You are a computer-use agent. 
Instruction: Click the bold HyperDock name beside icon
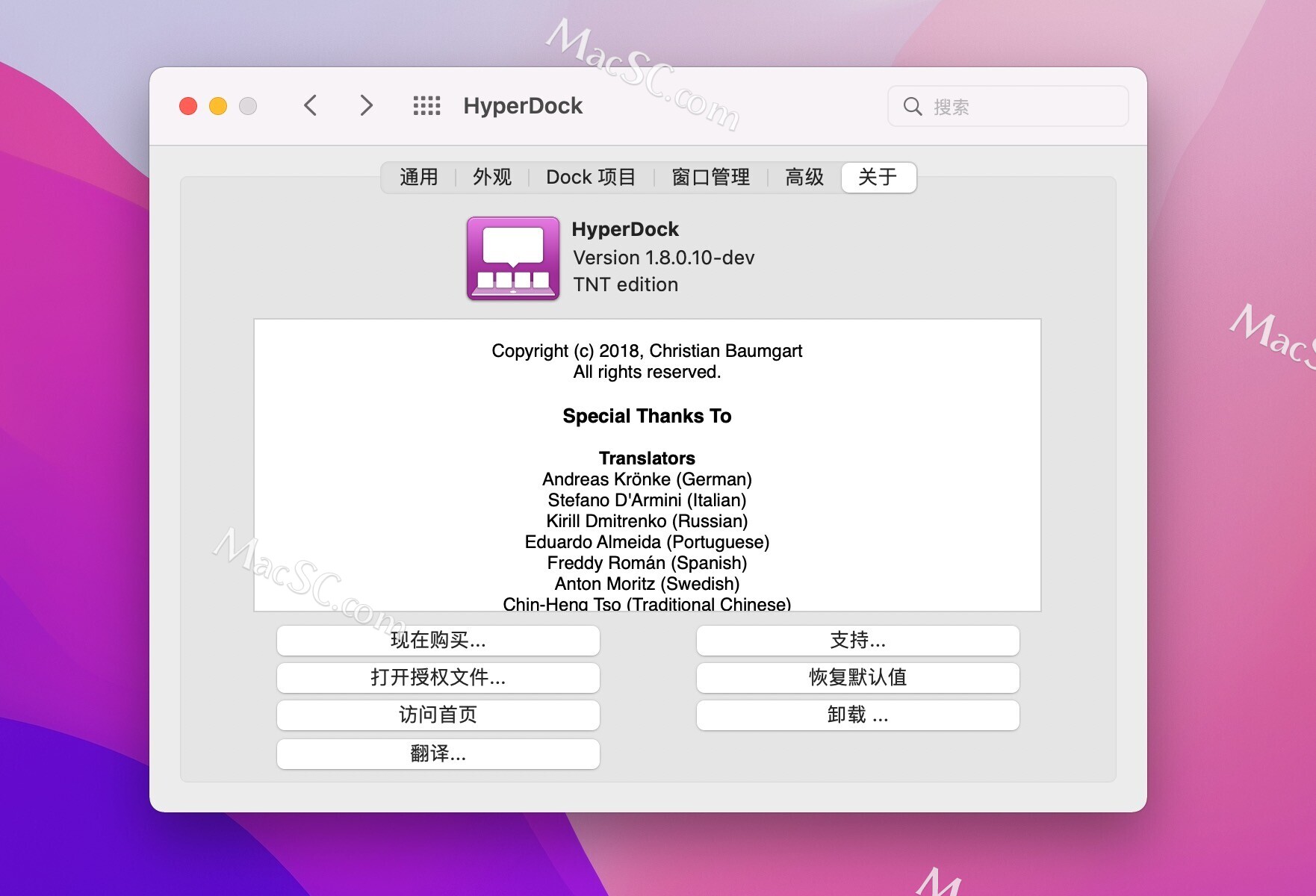tap(625, 229)
